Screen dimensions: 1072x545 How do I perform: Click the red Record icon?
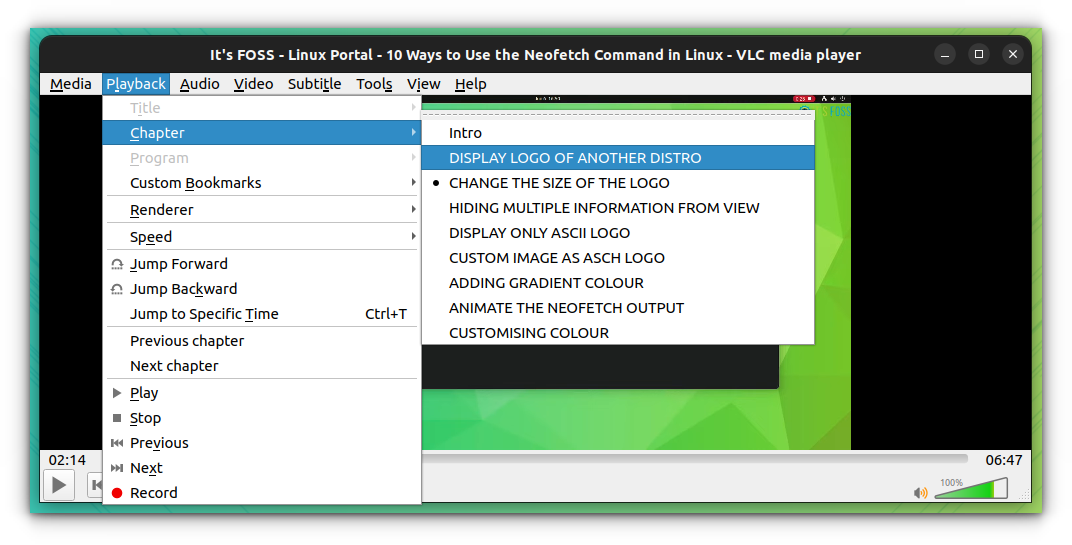click(117, 493)
